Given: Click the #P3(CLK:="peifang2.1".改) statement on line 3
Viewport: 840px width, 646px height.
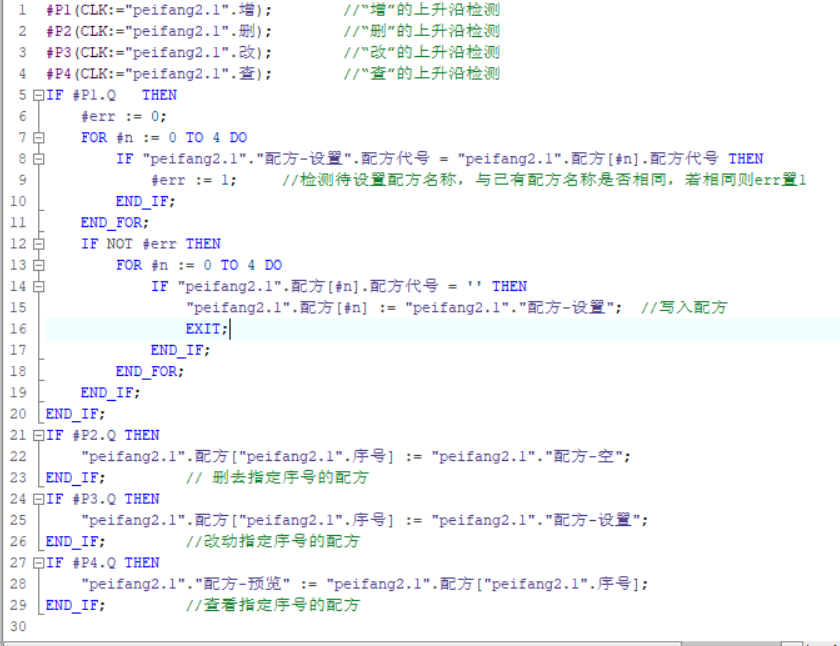Looking at the screenshot, I should coord(159,52).
